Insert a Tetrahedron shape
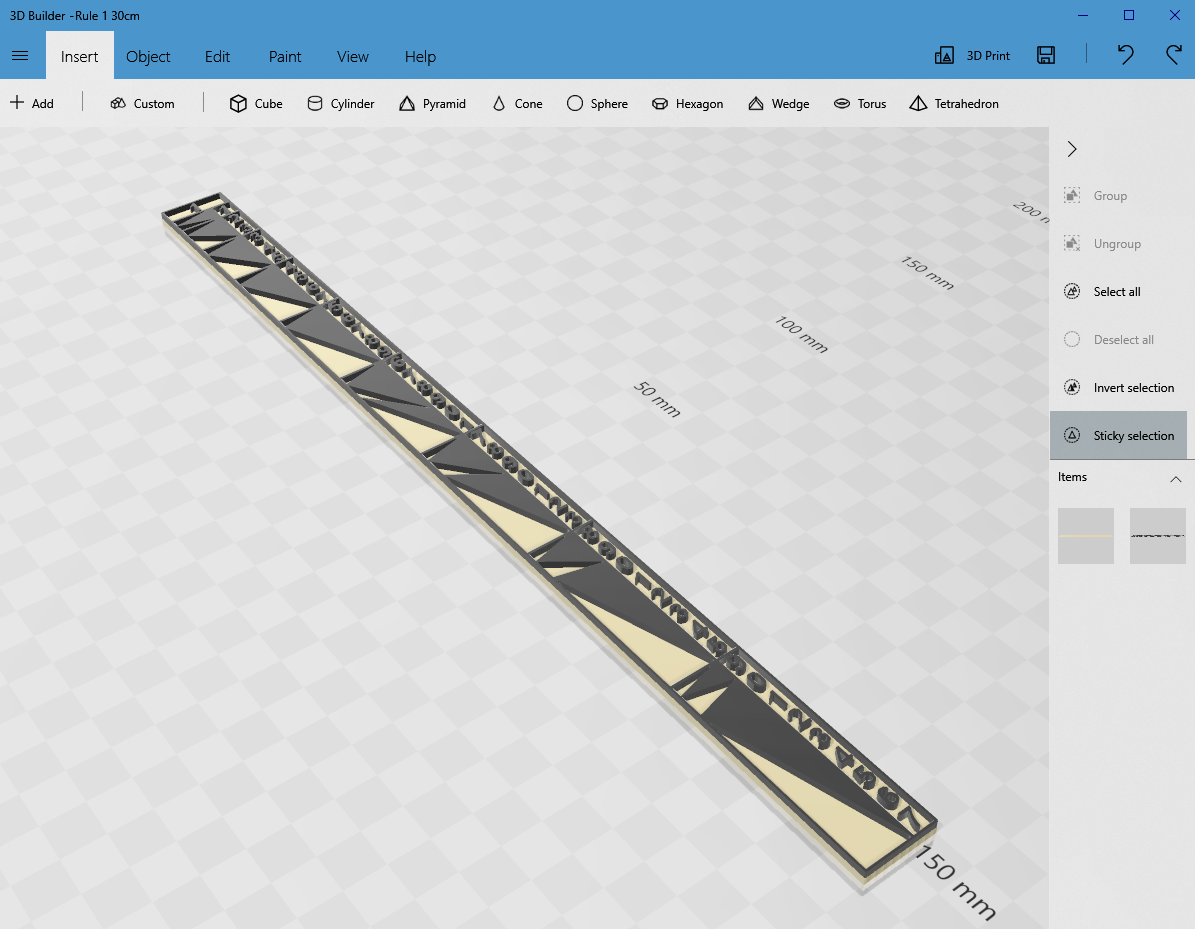This screenshot has height=929, width=1195. (953, 103)
